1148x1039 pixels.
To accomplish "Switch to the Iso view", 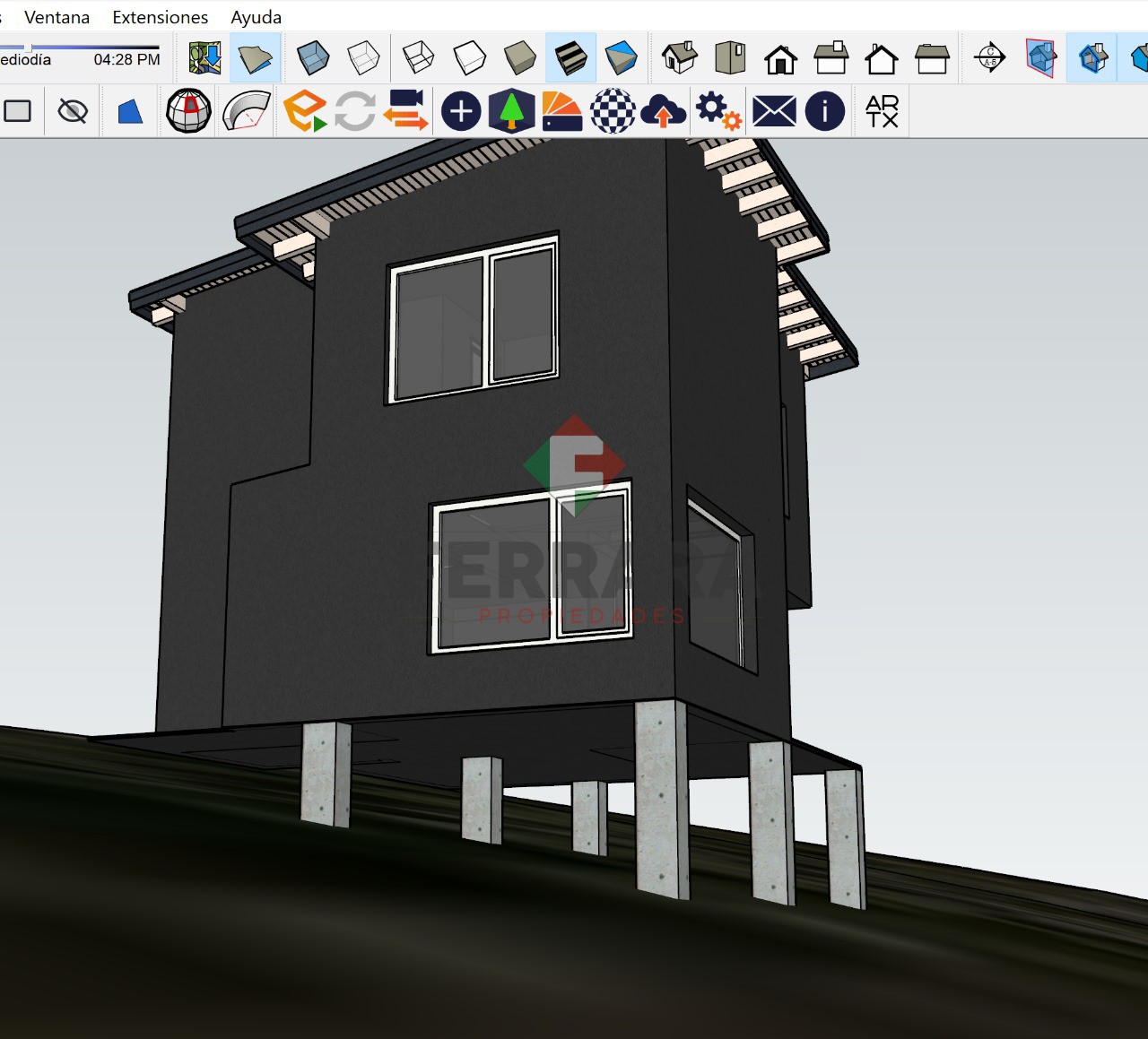I will click(x=680, y=58).
